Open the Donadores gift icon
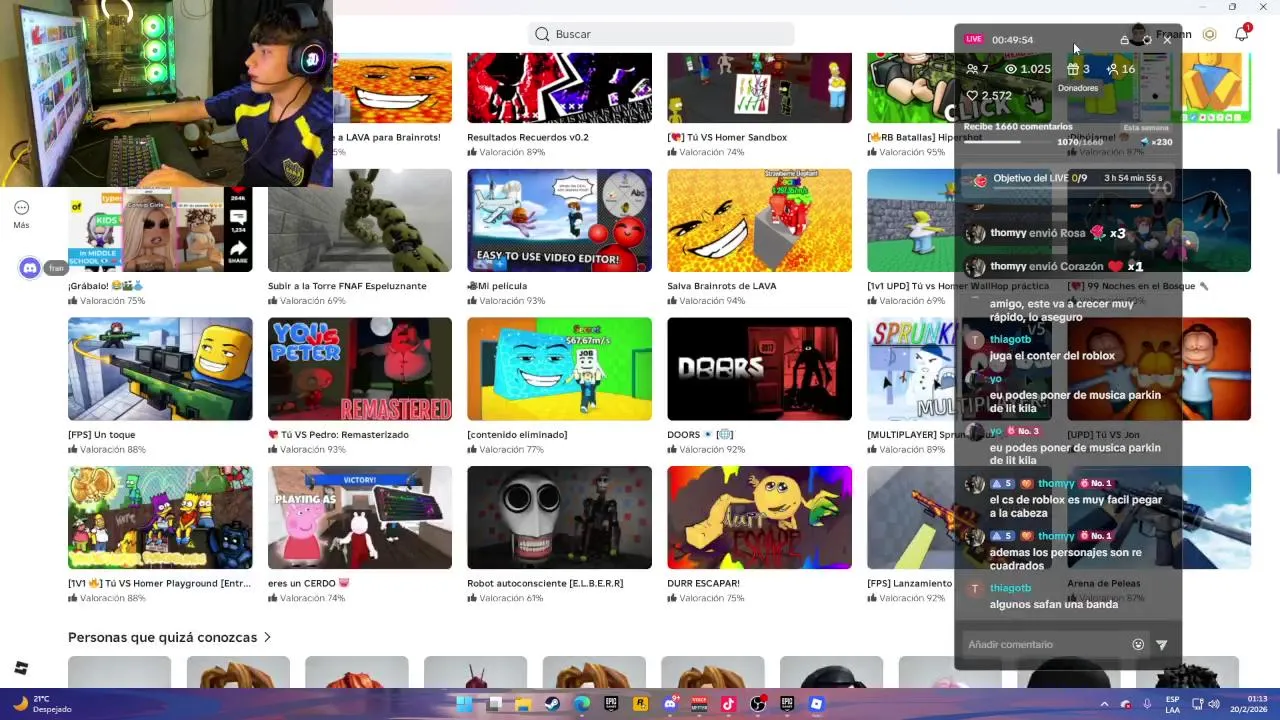1280x720 pixels. 1072,69
